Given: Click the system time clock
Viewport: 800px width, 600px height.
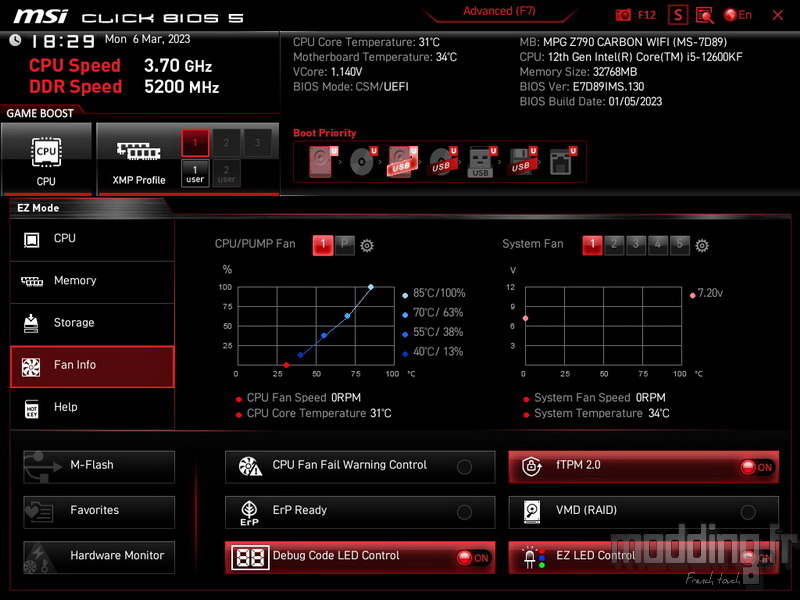Looking at the screenshot, I should coord(63,41).
